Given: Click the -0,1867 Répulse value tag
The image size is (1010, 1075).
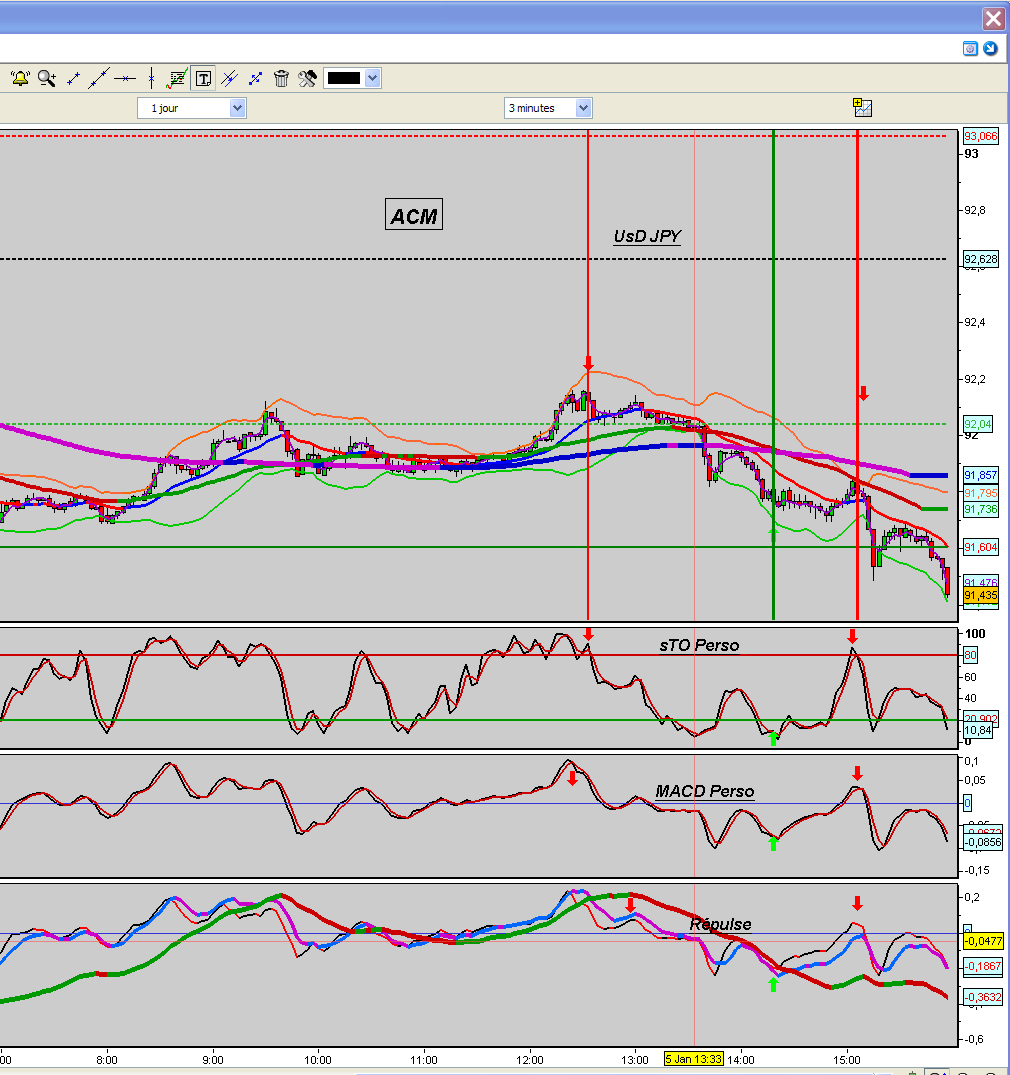Looking at the screenshot, I should 983,966.
